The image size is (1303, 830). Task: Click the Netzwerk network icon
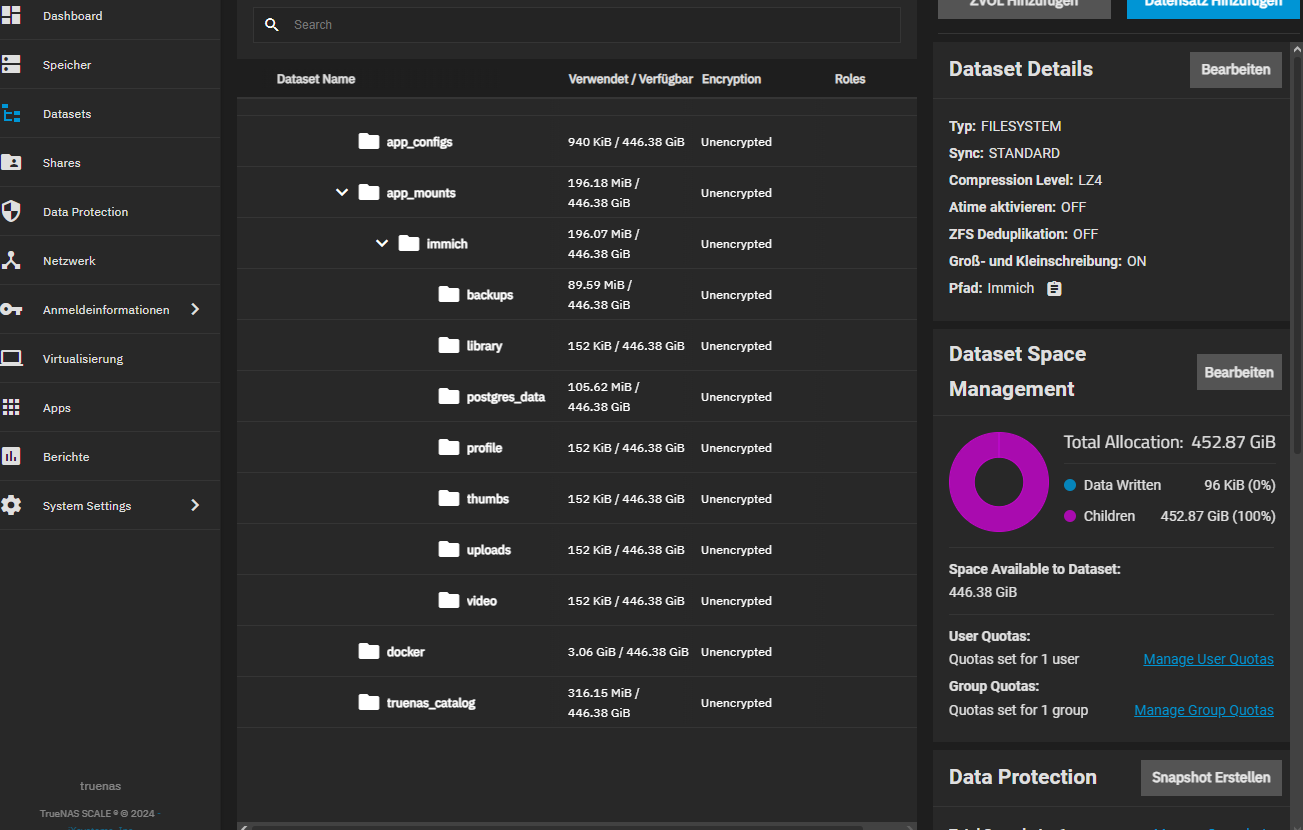coord(11,261)
